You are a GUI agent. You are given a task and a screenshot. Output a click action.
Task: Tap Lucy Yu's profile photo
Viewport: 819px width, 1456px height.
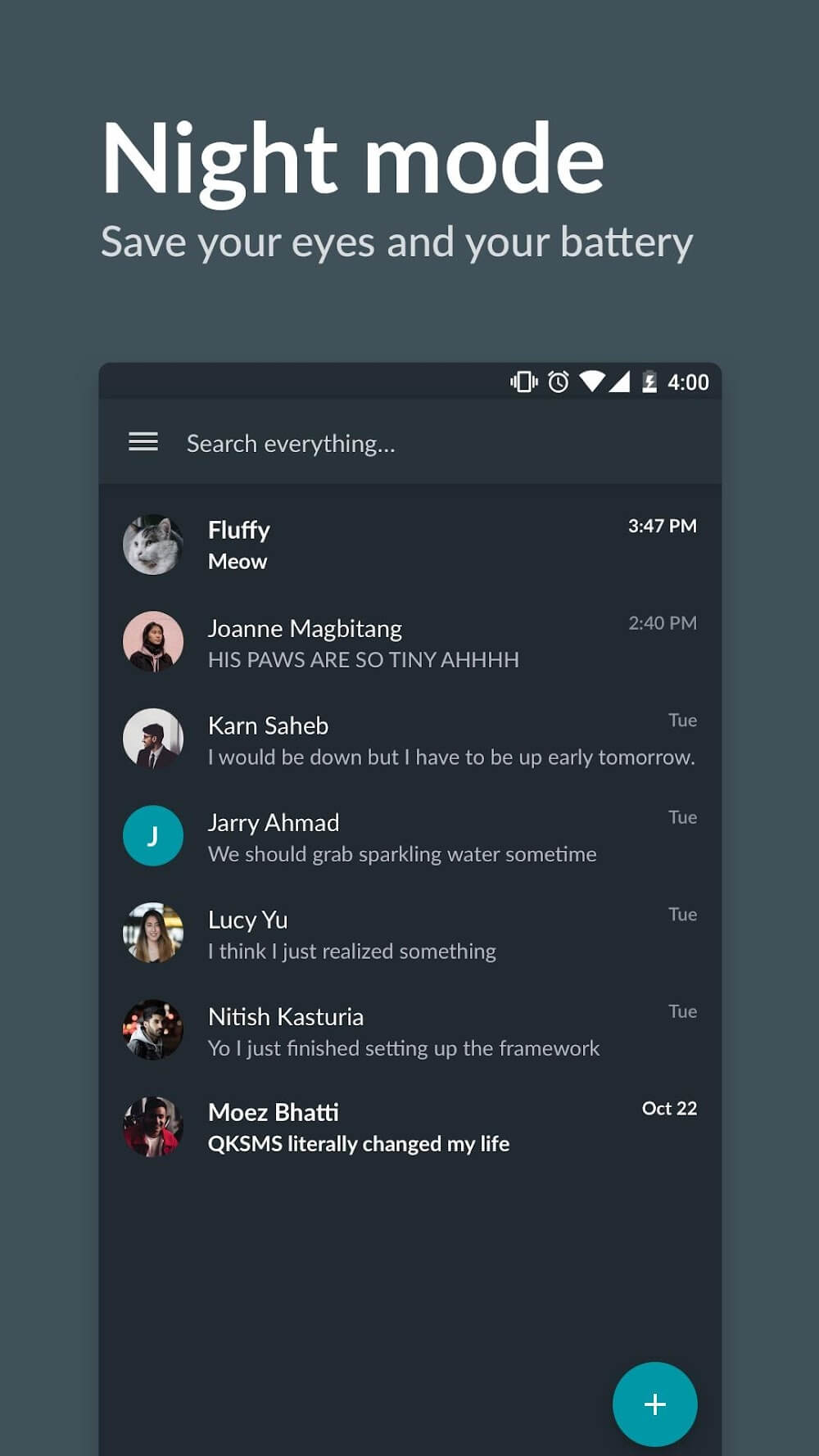[153, 933]
